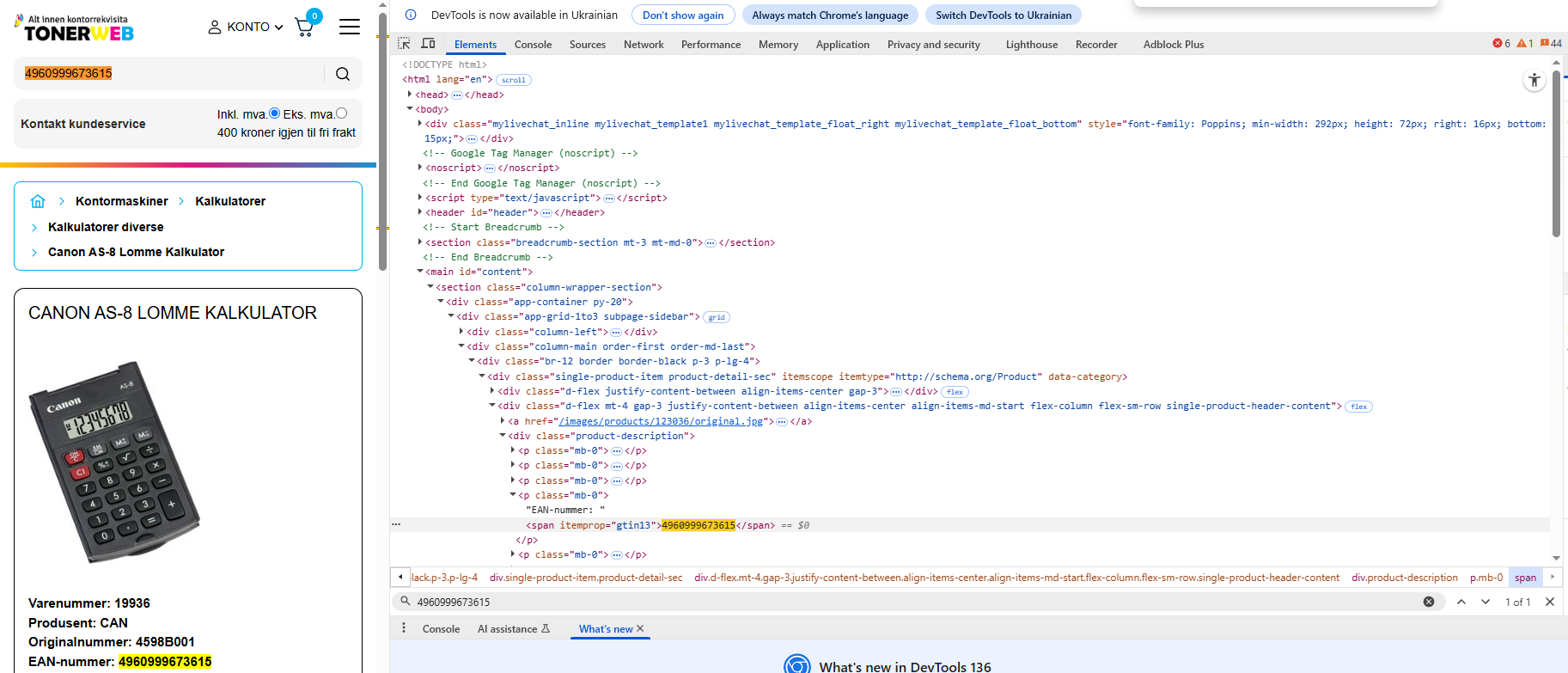Switch to the Console tab in main toolbar
Image resolution: width=1568 pixels, height=673 pixels.
point(533,45)
